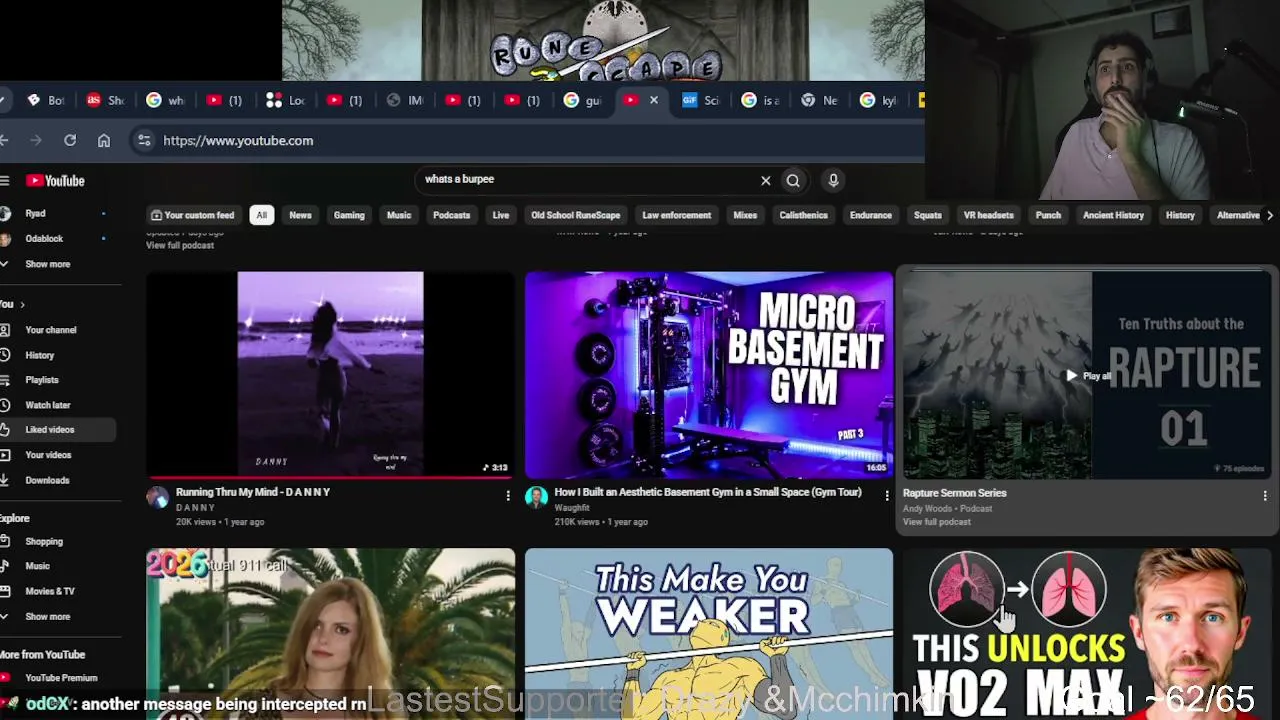Click the YouTube search input field

pyautogui.click(x=590, y=180)
